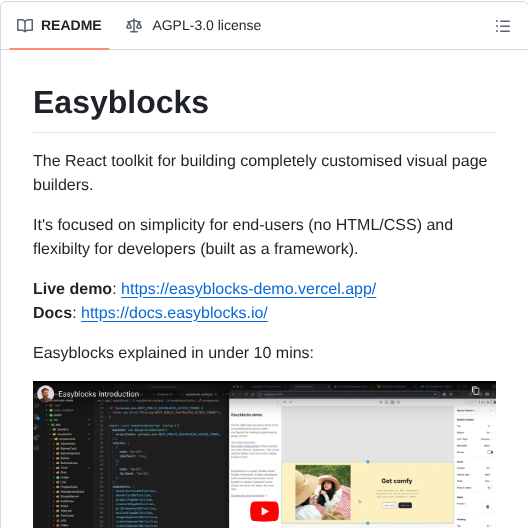
Task: Switch to the README tab
Action: (59, 26)
